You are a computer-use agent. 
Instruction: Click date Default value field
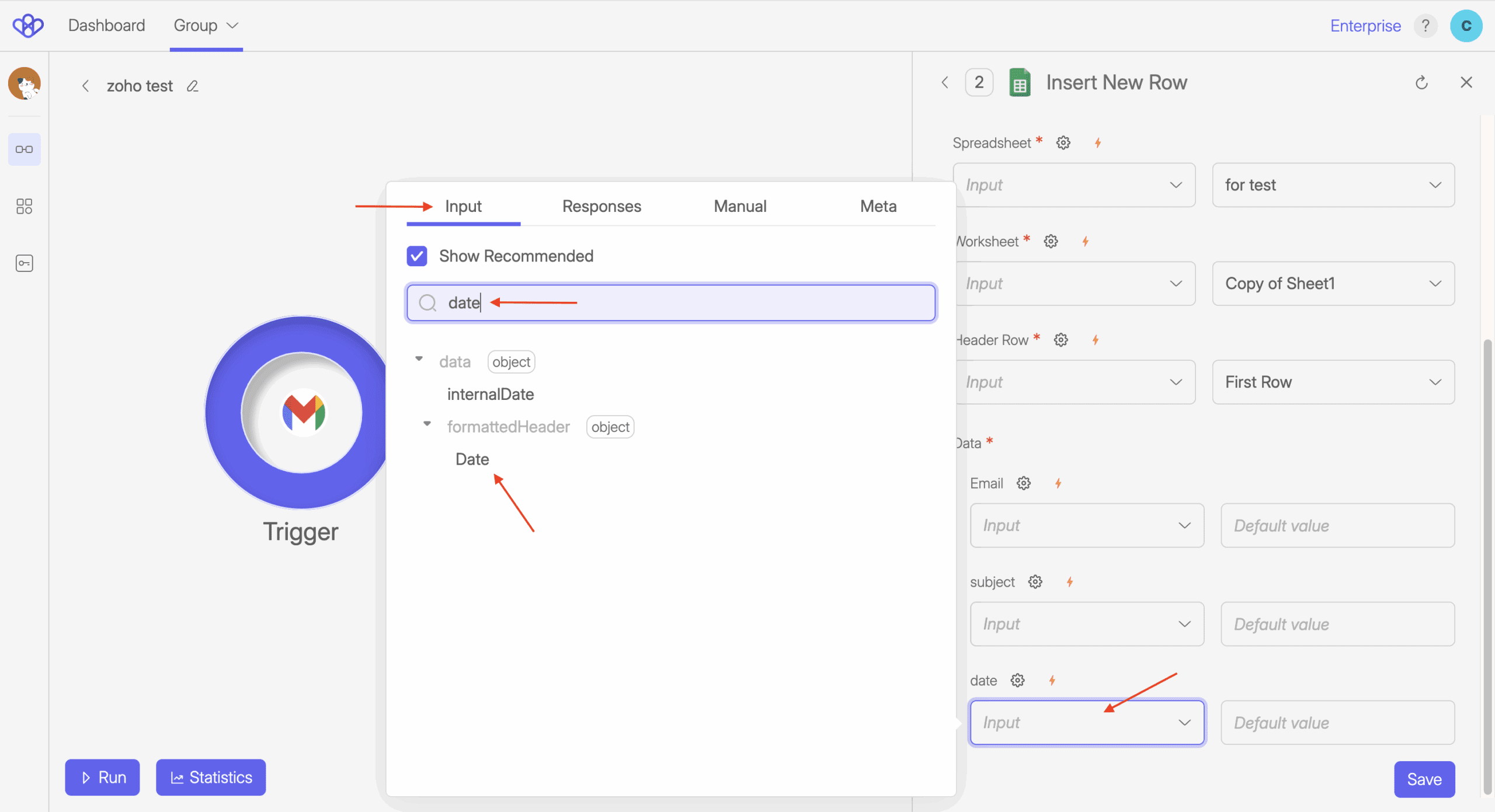point(1338,723)
